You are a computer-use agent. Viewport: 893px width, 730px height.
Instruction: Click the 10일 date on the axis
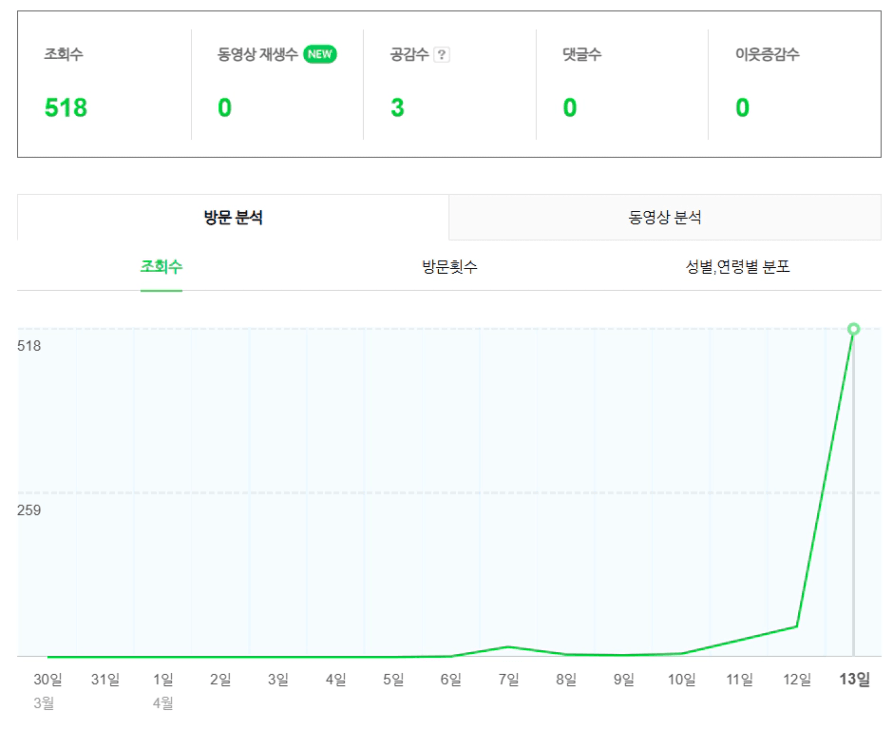[x=682, y=680]
